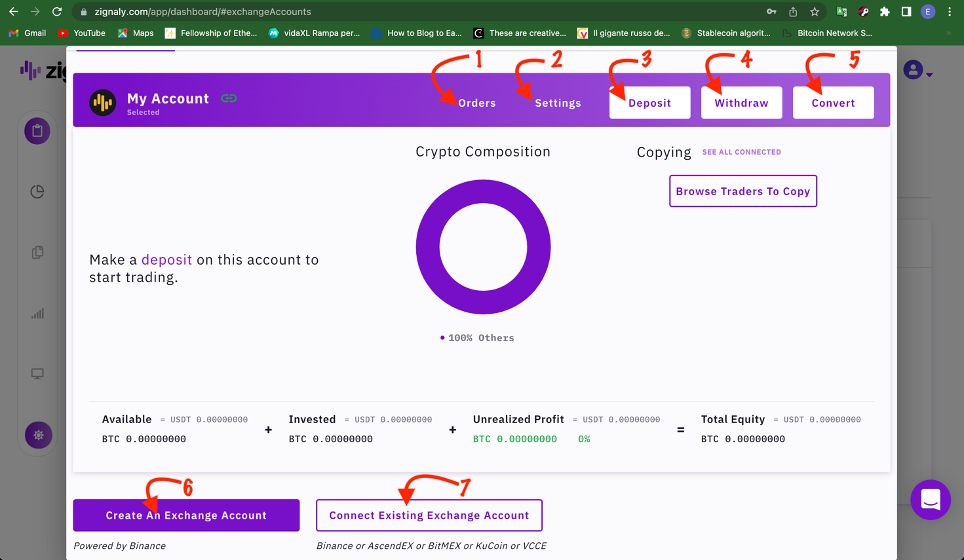Open the signal bars sidebar icon
This screenshot has height=560, width=964.
pyautogui.click(x=38, y=314)
